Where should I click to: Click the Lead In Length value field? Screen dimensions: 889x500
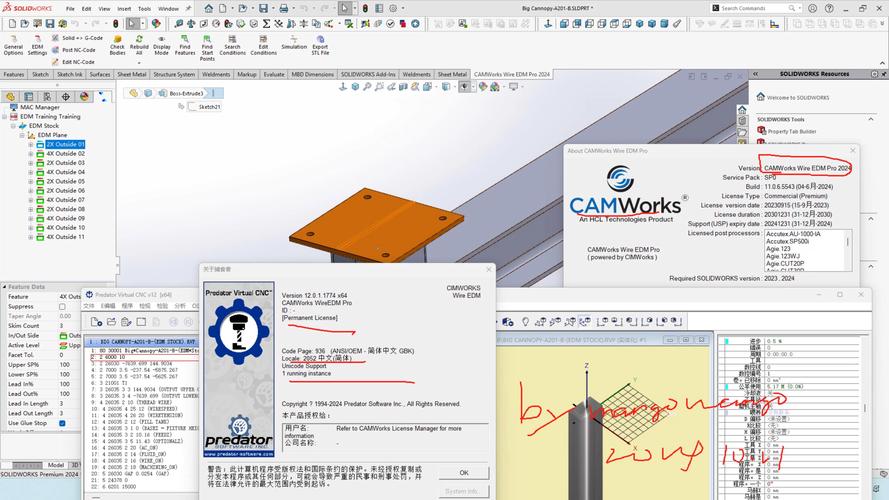click(69, 404)
